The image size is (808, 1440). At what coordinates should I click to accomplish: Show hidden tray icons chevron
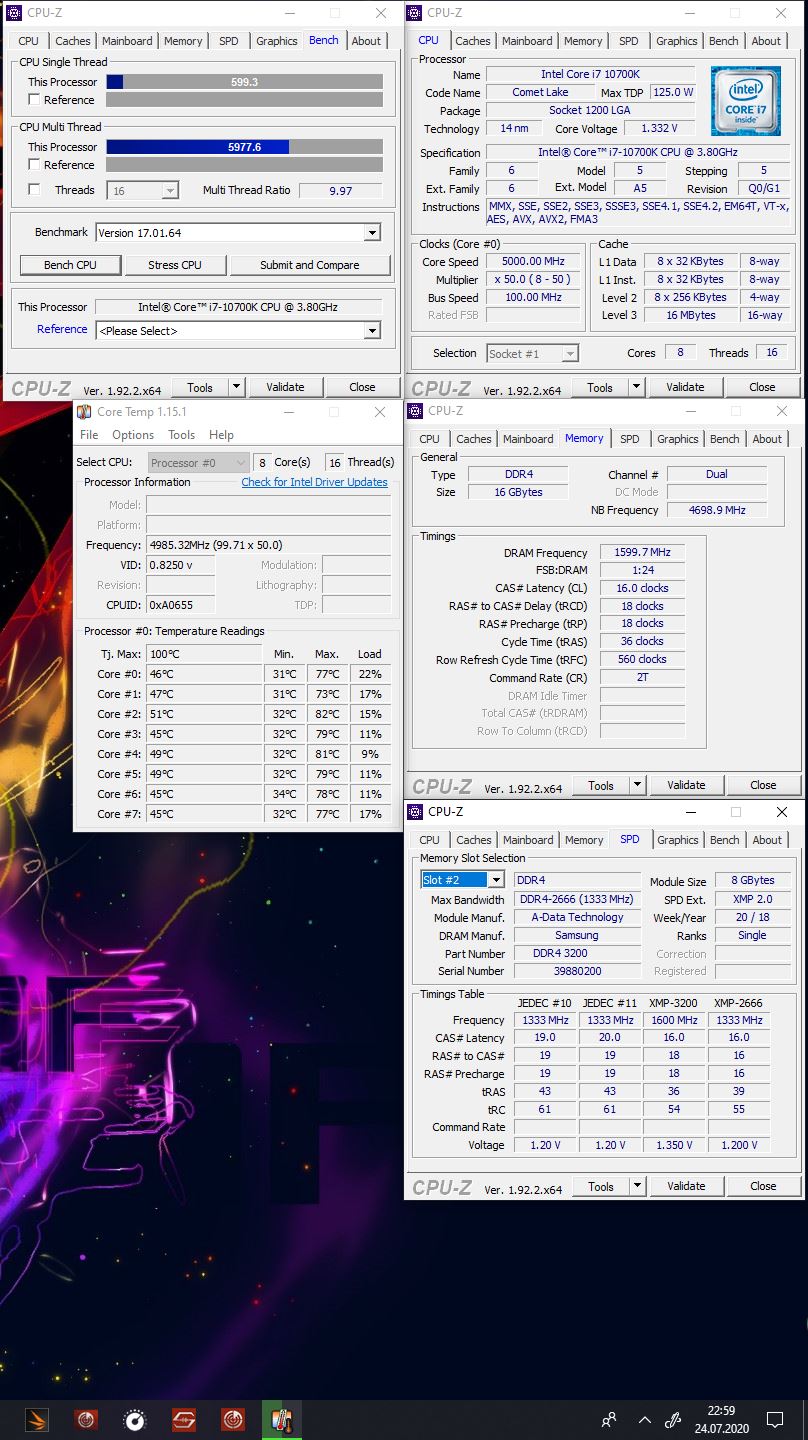644,1419
